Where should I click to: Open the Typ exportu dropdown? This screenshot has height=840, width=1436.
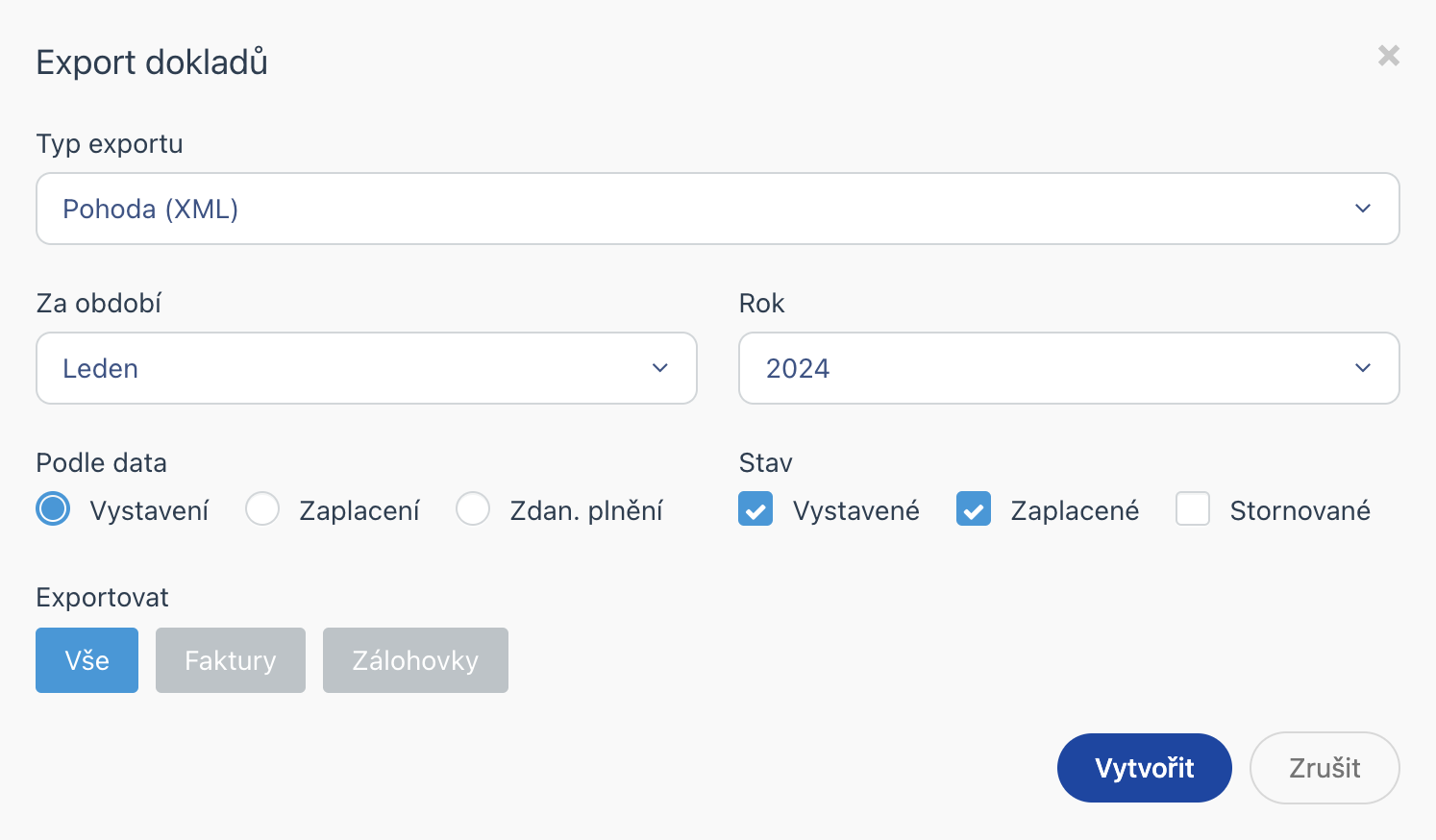coord(717,209)
